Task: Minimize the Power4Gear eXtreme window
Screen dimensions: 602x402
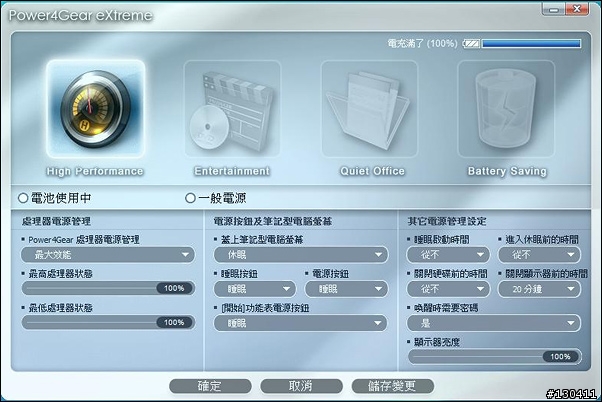Action: click(x=554, y=9)
